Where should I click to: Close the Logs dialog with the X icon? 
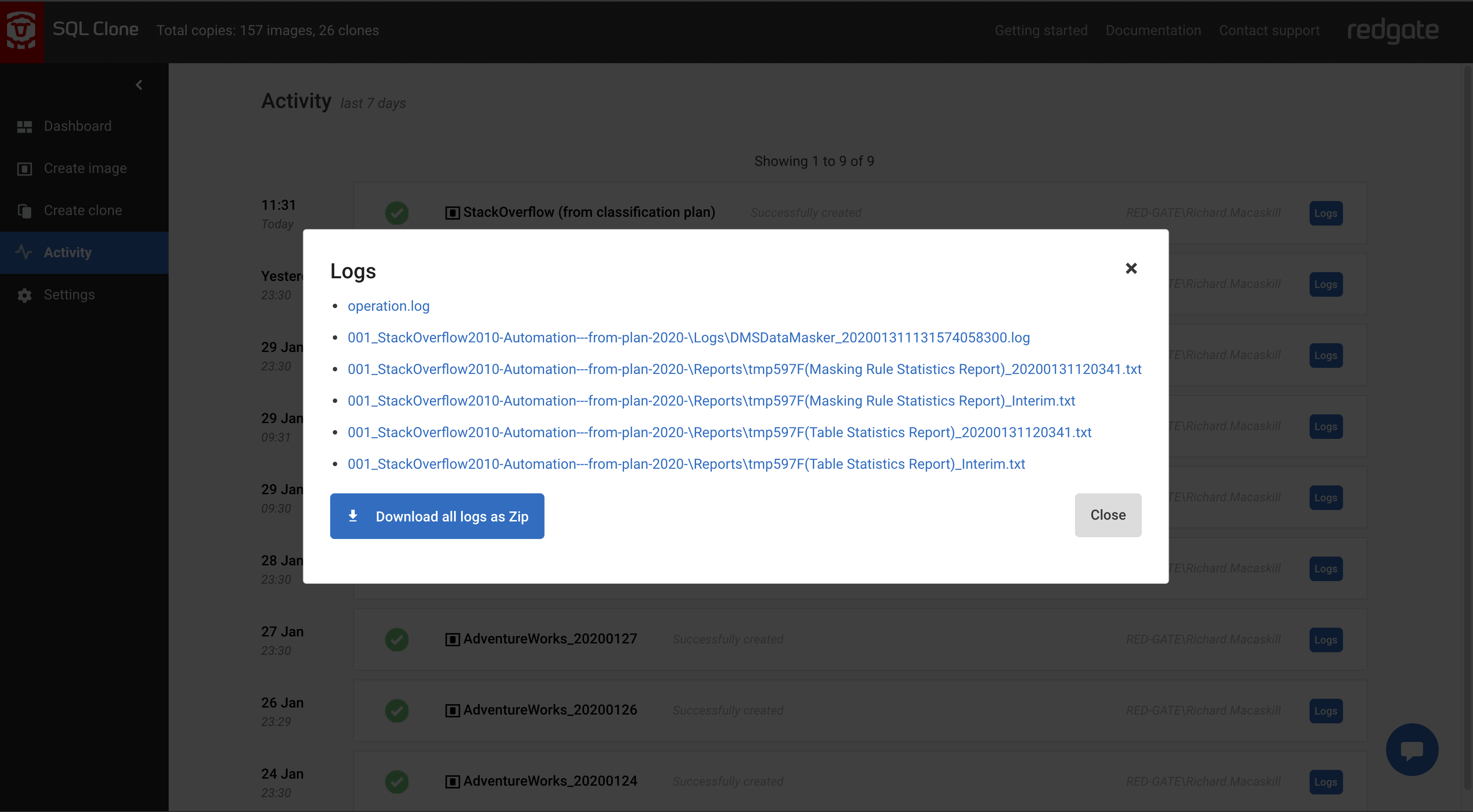tap(1130, 269)
